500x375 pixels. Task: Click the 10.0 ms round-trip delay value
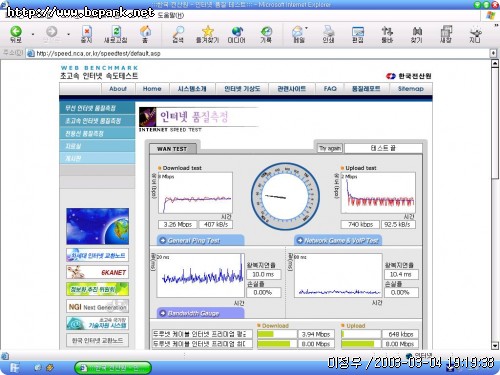click(x=263, y=274)
